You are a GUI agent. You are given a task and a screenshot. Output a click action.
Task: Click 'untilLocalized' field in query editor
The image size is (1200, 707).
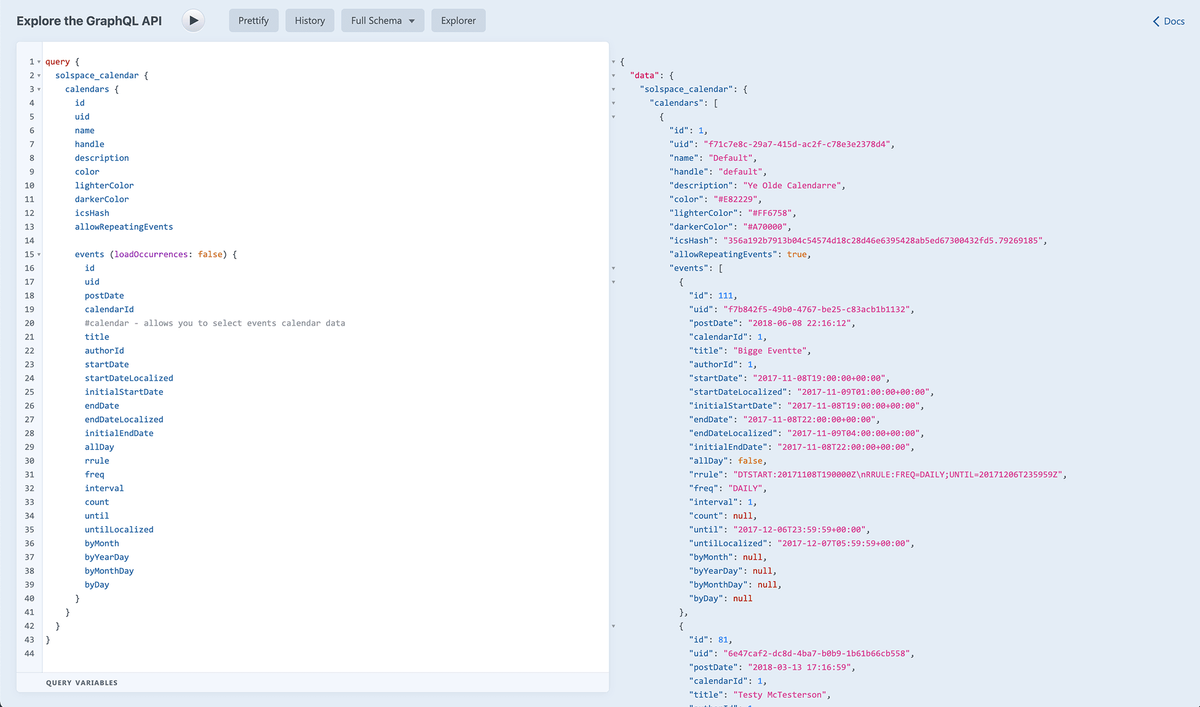(x=119, y=530)
